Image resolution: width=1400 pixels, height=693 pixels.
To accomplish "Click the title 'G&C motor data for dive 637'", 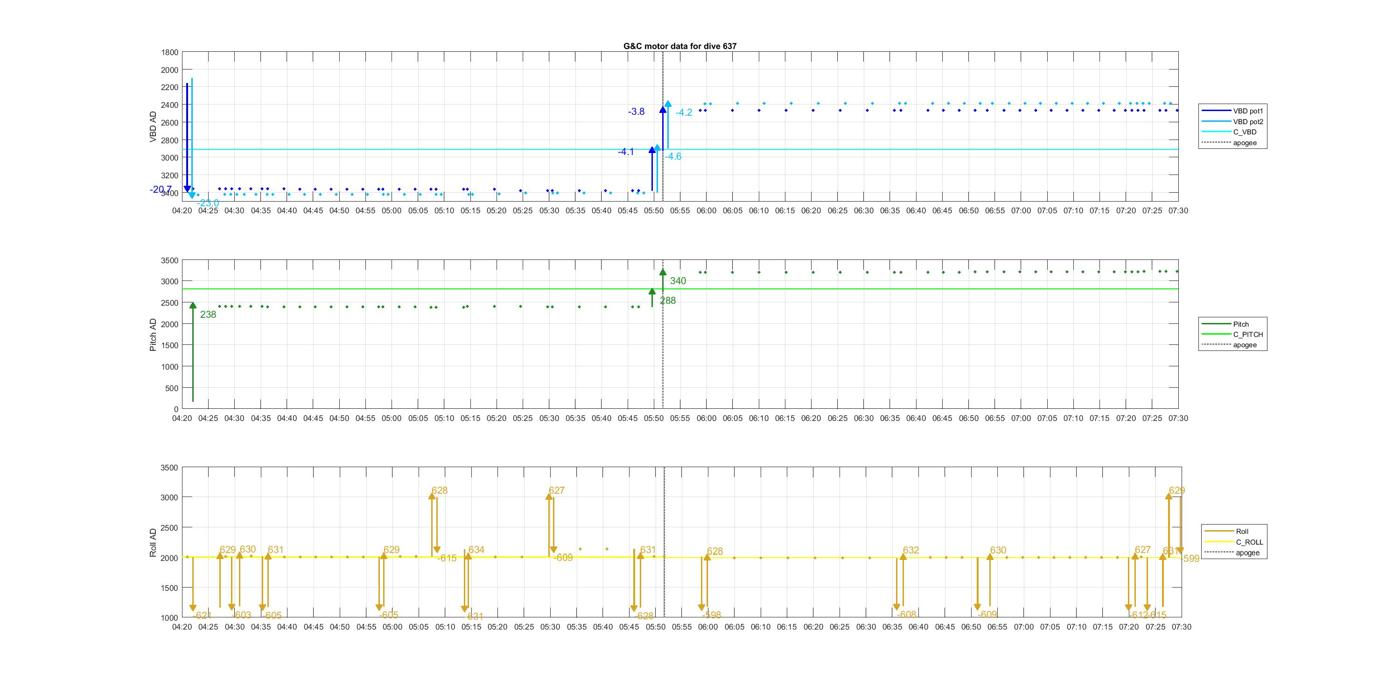I will (680, 46).
